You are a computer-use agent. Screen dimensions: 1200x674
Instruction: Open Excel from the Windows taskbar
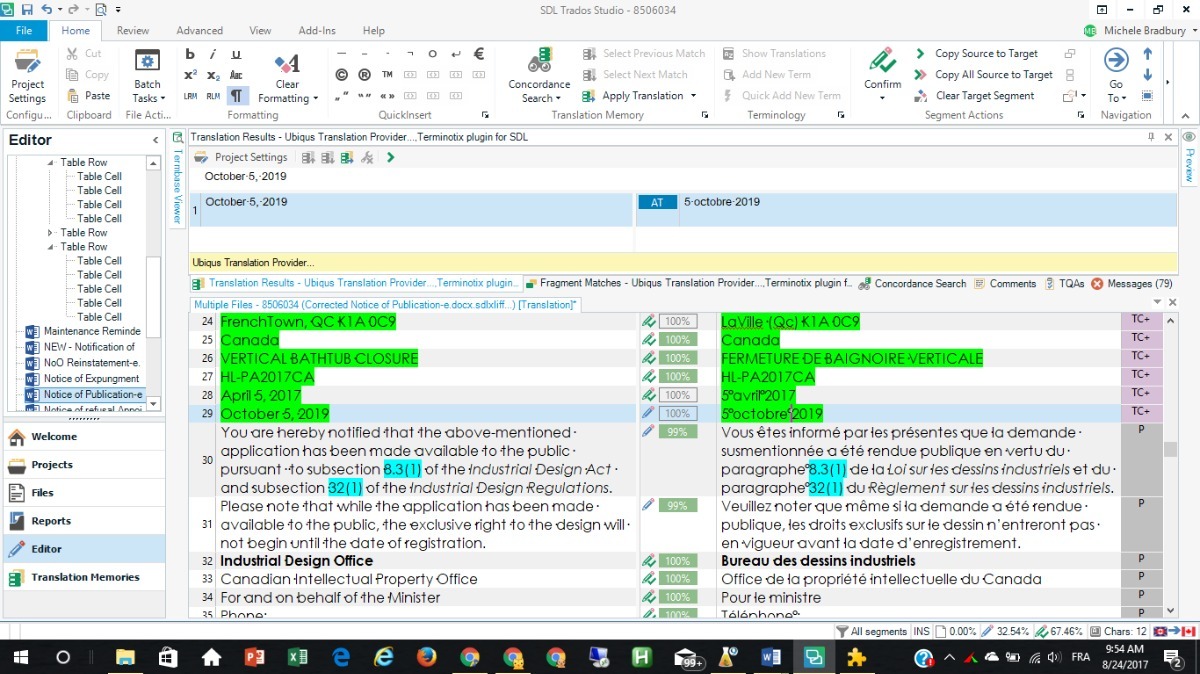point(297,657)
